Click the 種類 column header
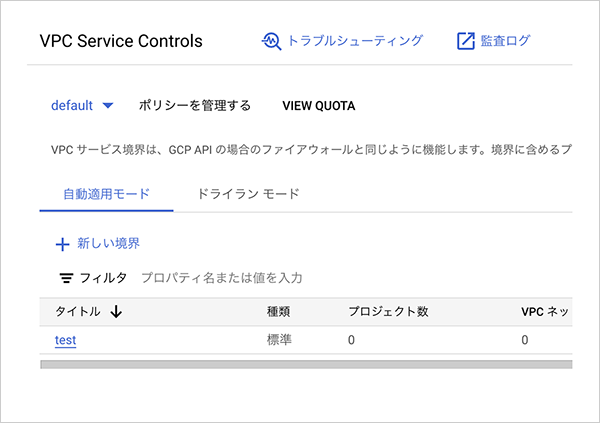The width and height of the screenshot is (600, 423). tap(278, 312)
